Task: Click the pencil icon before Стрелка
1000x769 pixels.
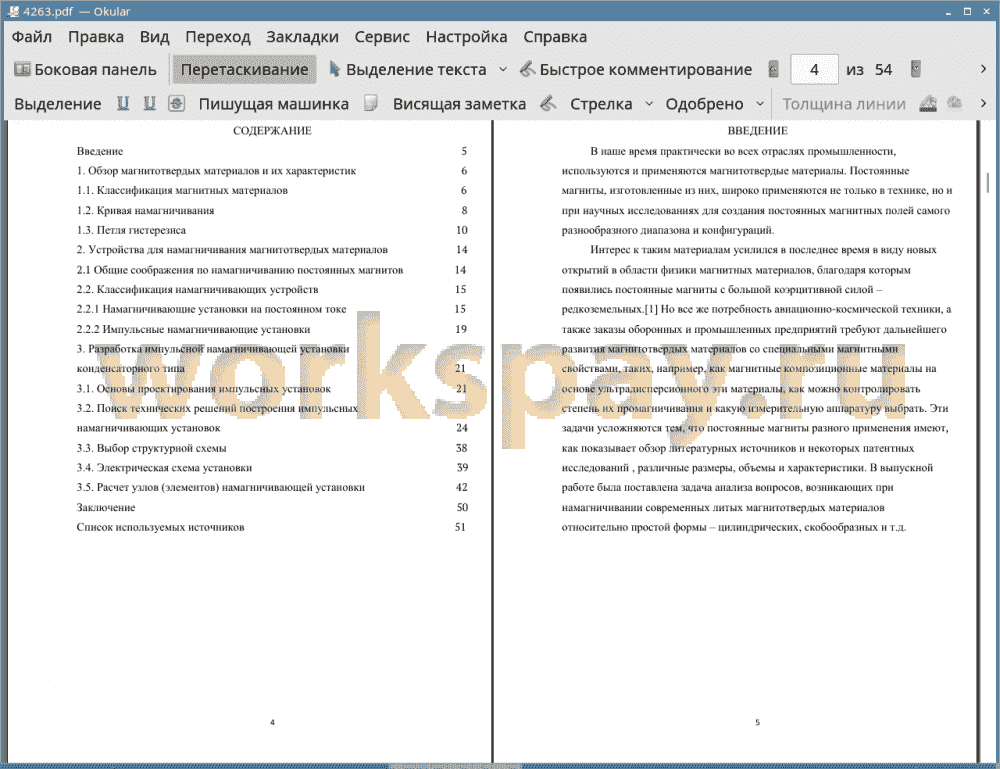Action: coord(548,103)
